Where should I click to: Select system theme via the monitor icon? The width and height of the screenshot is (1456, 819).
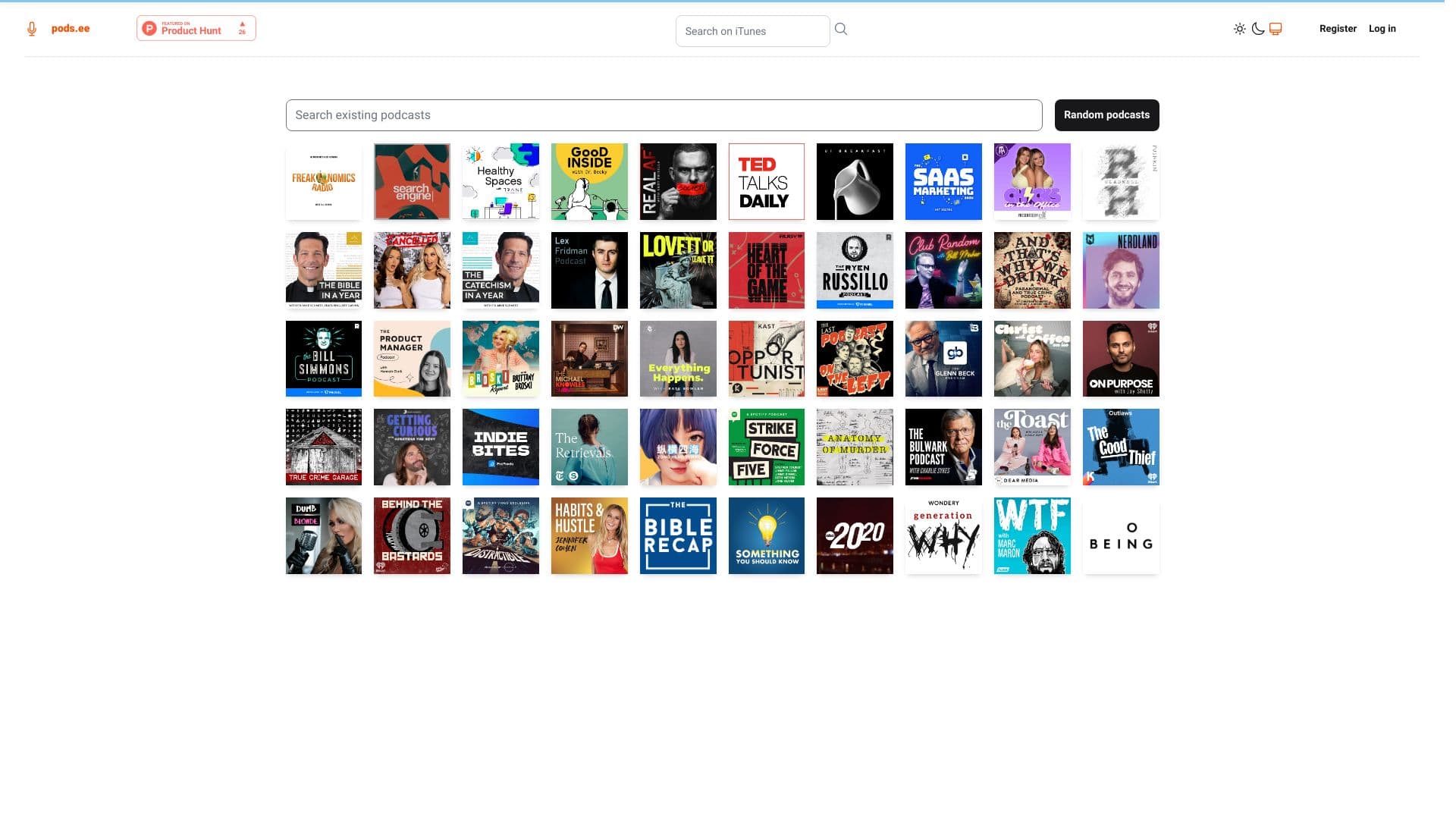[x=1276, y=28]
